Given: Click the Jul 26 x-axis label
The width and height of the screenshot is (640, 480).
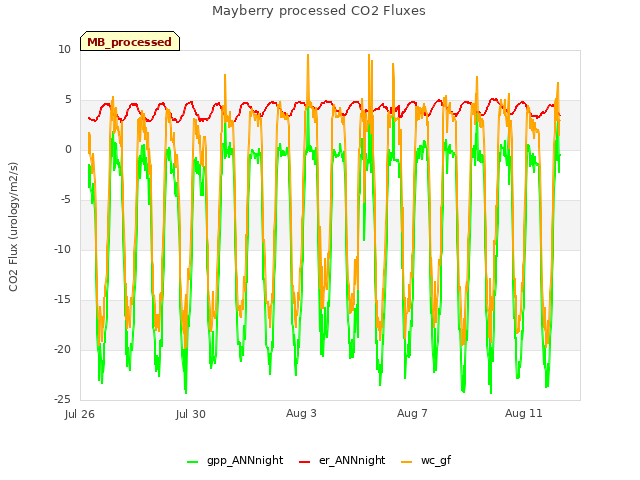Looking at the screenshot, I should click(x=80, y=414).
